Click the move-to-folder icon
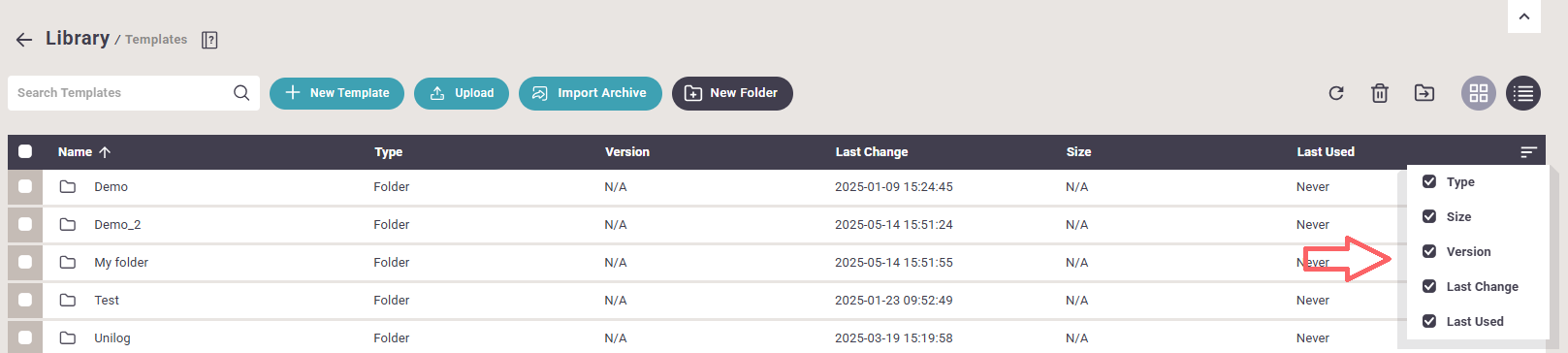Screen dimensions: 1568x353 (x=1424, y=93)
